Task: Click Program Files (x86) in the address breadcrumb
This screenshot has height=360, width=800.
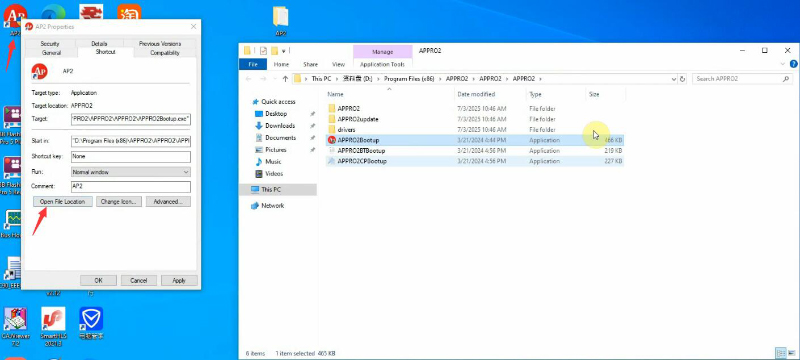Action: coord(410,79)
